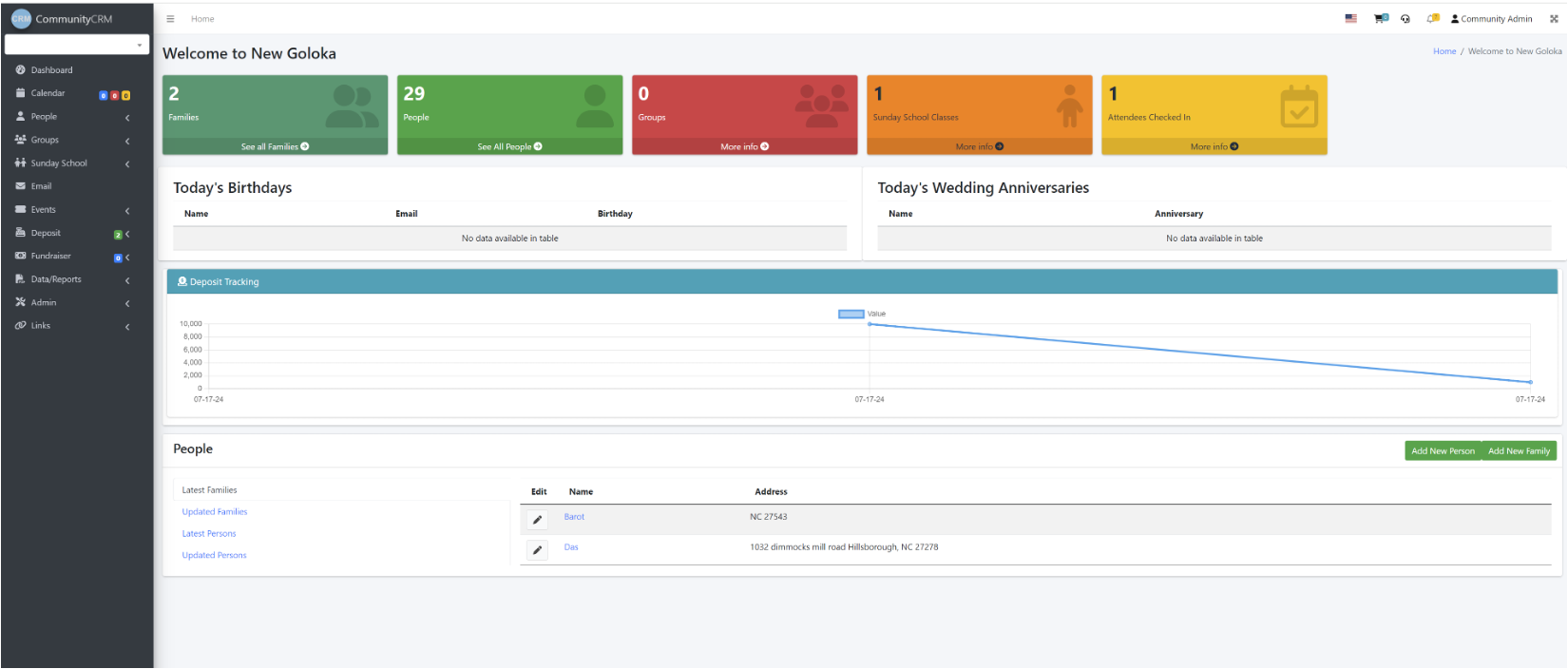
Task: Click the fullscreen expand icon
Action: coord(1554,19)
